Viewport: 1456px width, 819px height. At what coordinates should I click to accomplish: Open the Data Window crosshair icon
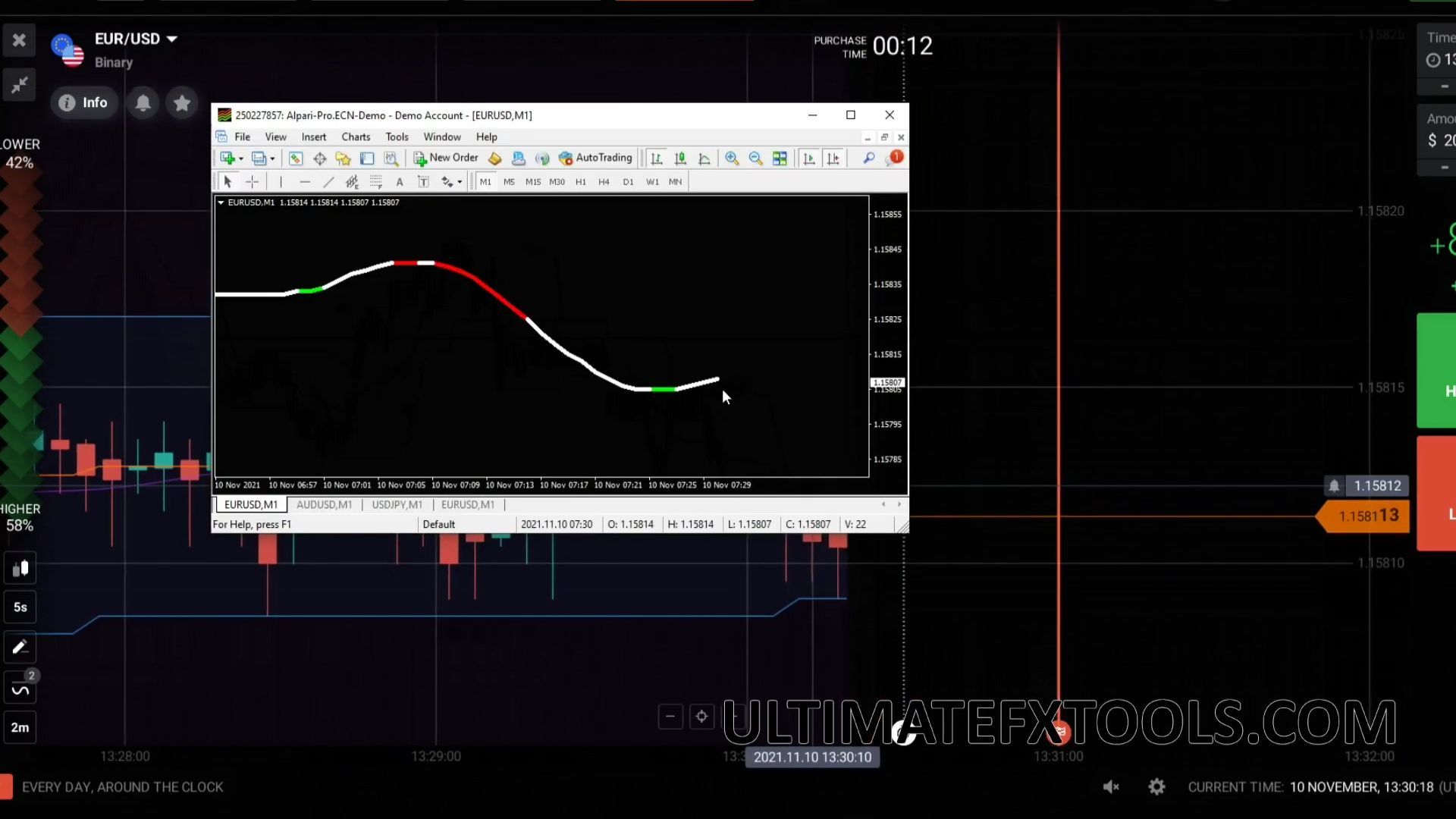[319, 158]
